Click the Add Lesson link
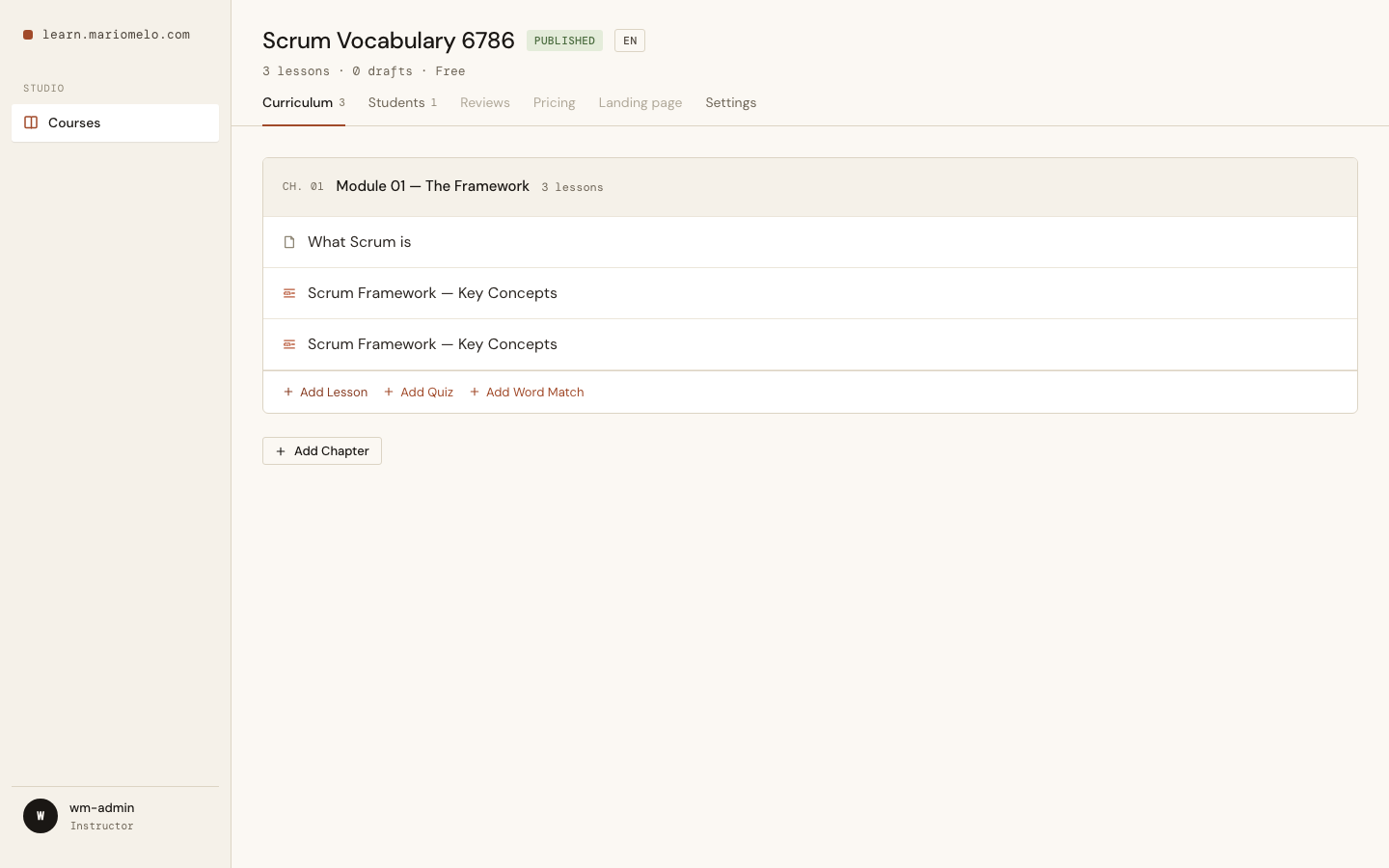The image size is (1389, 868). pos(325,392)
